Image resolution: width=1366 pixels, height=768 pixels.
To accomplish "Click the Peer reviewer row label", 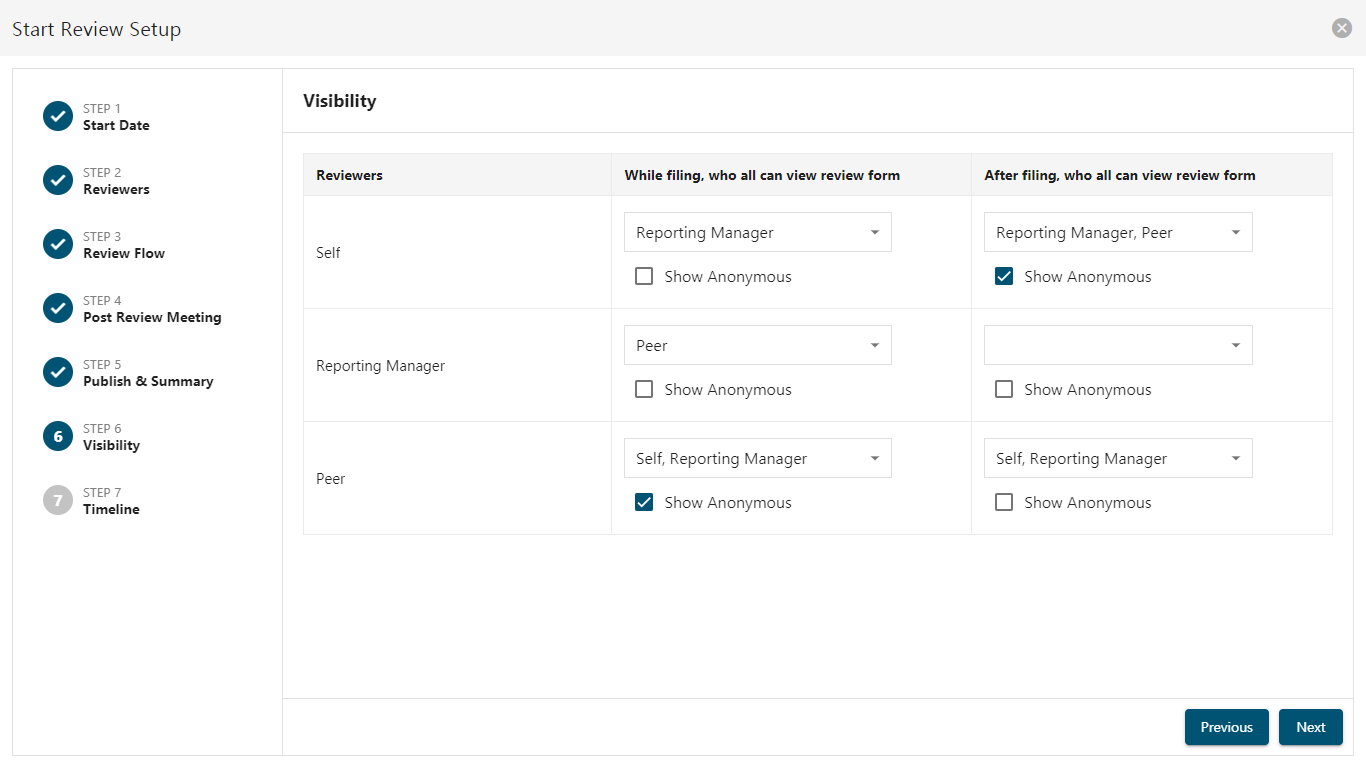I will point(330,479).
